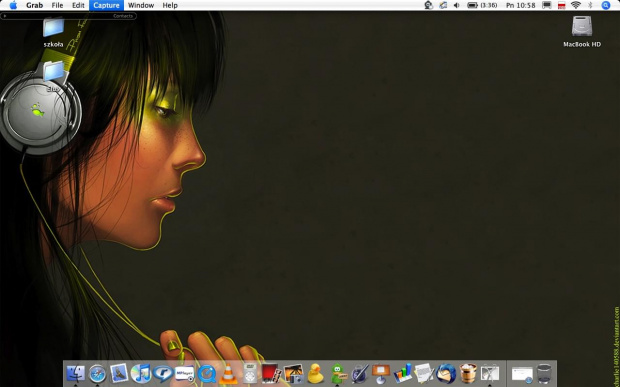Image resolution: width=620 pixels, height=387 pixels.
Task: Launch Pages paper-and-pen icon in Dock
Action: pyautogui.click(x=424, y=374)
